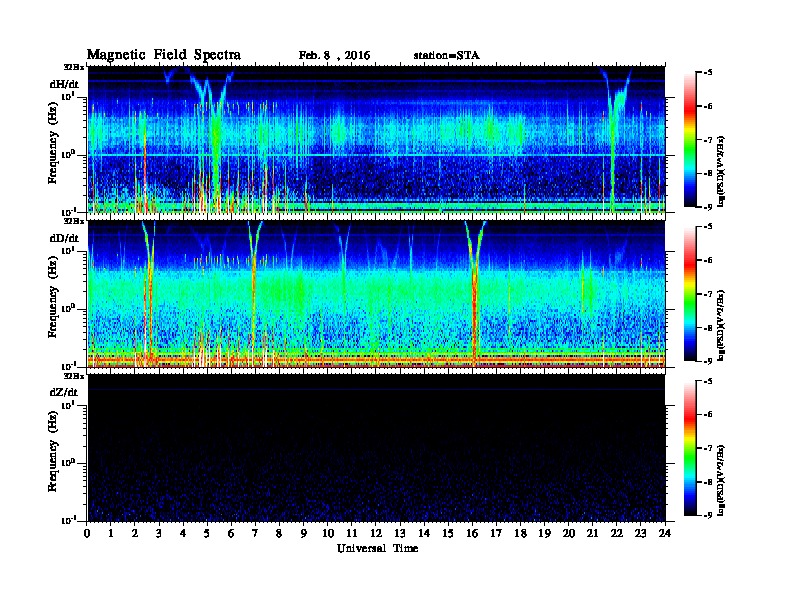Image resolution: width=792 pixels, height=612 pixels.
Task: Click the "-5" value on dH/dt color scale
Action: [708, 73]
